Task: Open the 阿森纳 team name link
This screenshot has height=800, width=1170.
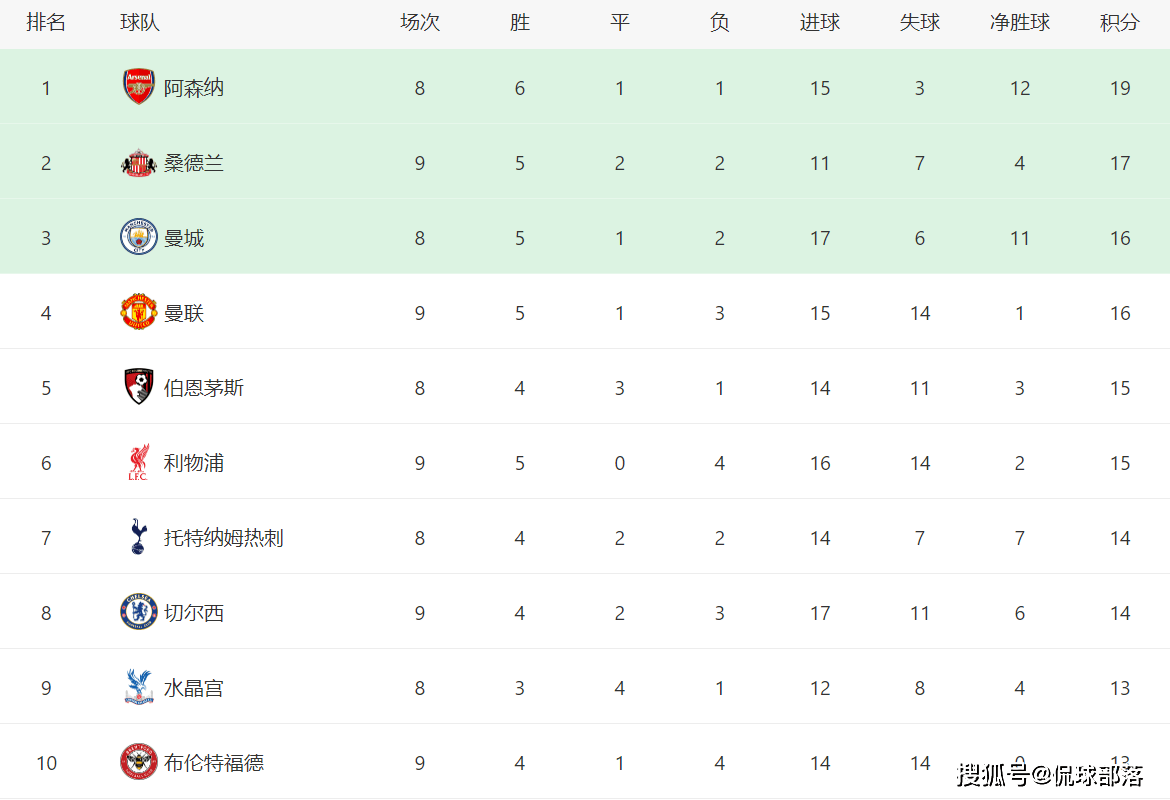Action: [x=194, y=88]
